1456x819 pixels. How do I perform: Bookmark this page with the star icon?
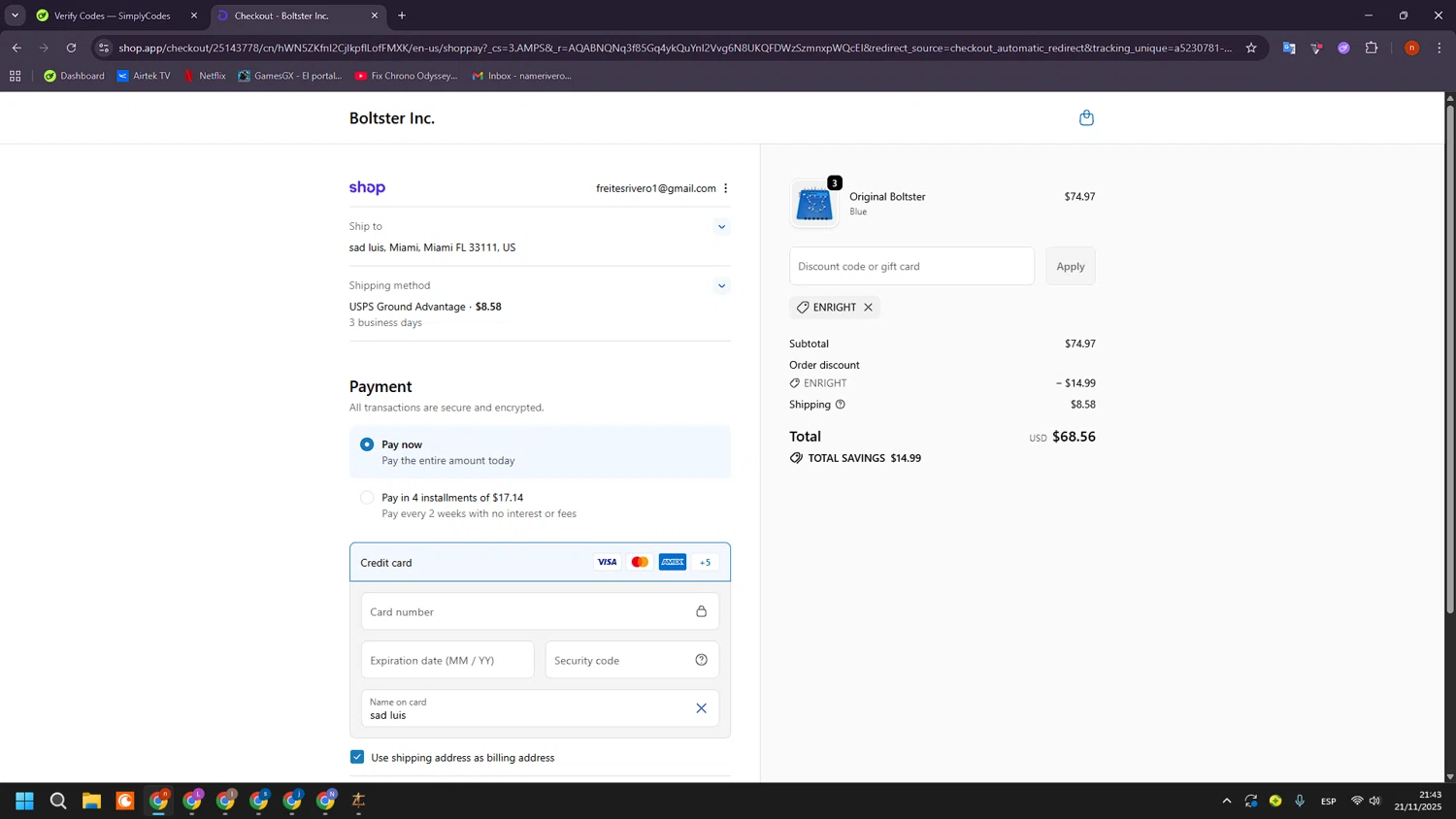[1251, 48]
